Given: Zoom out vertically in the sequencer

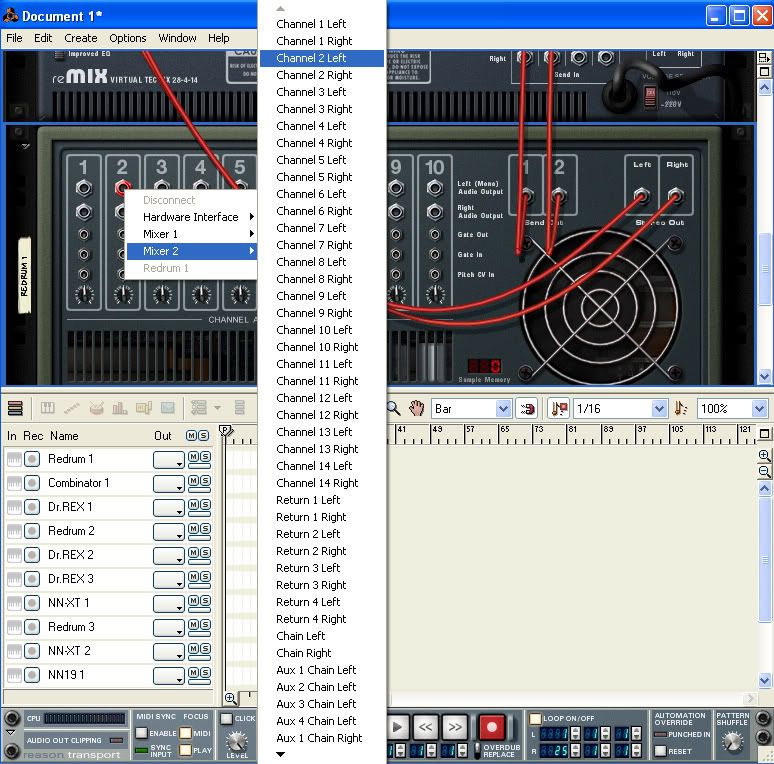Looking at the screenshot, I should pos(764,472).
